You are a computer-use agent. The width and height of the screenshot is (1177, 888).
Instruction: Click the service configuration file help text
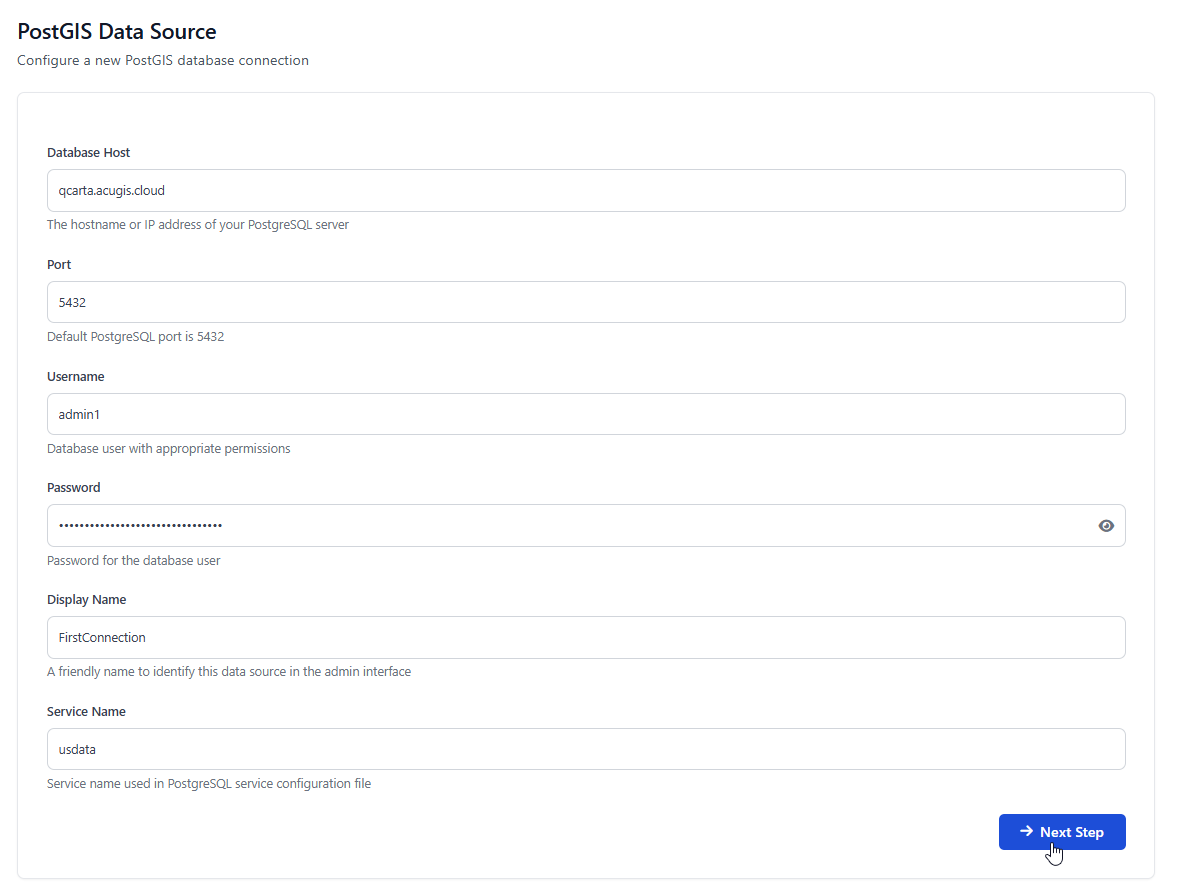point(209,784)
